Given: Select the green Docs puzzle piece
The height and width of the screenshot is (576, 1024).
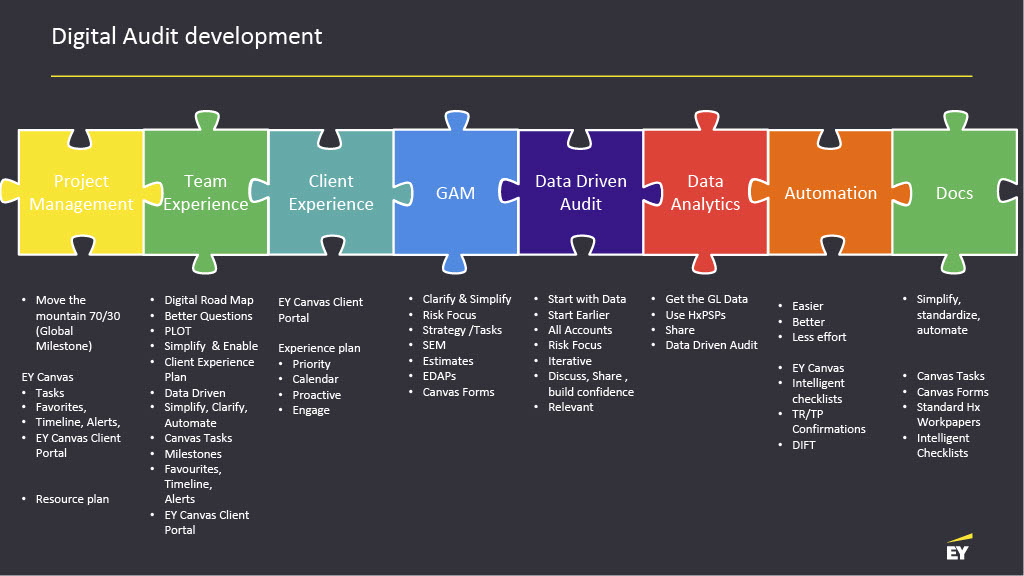Looking at the screenshot, I should tap(955, 192).
